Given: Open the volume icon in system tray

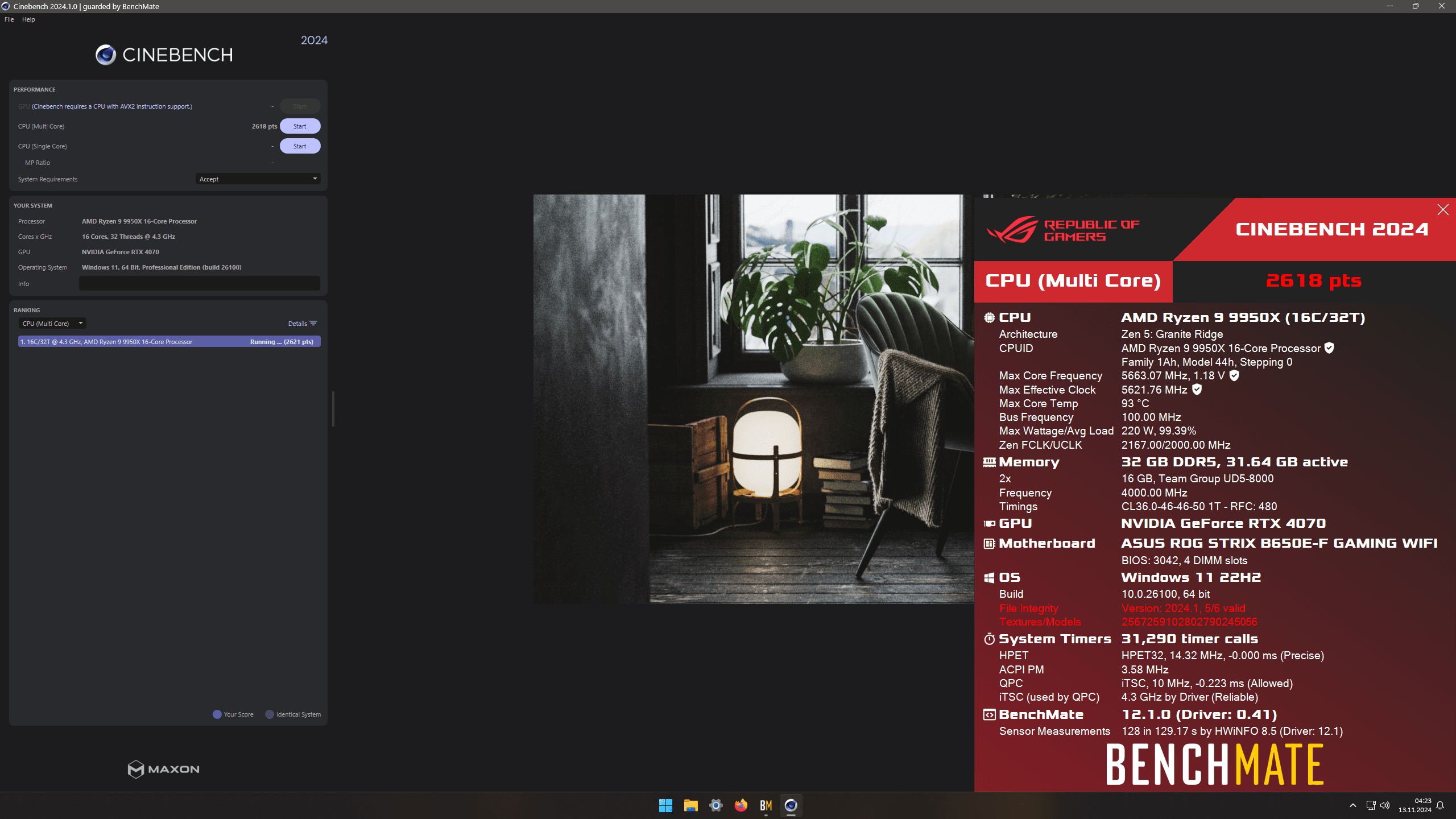Looking at the screenshot, I should click(1385, 805).
